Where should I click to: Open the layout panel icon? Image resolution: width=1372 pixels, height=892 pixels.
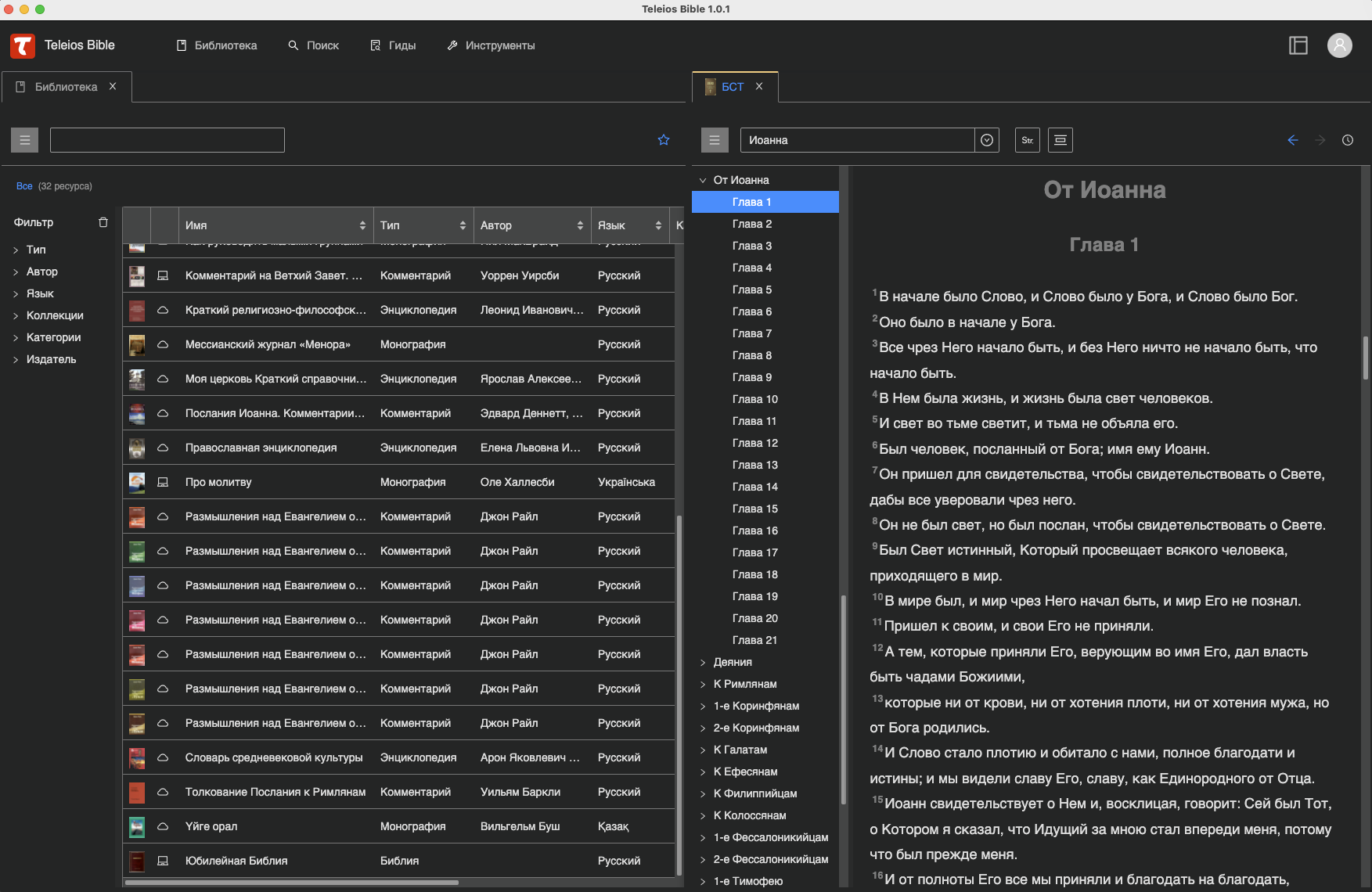point(1298,45)
